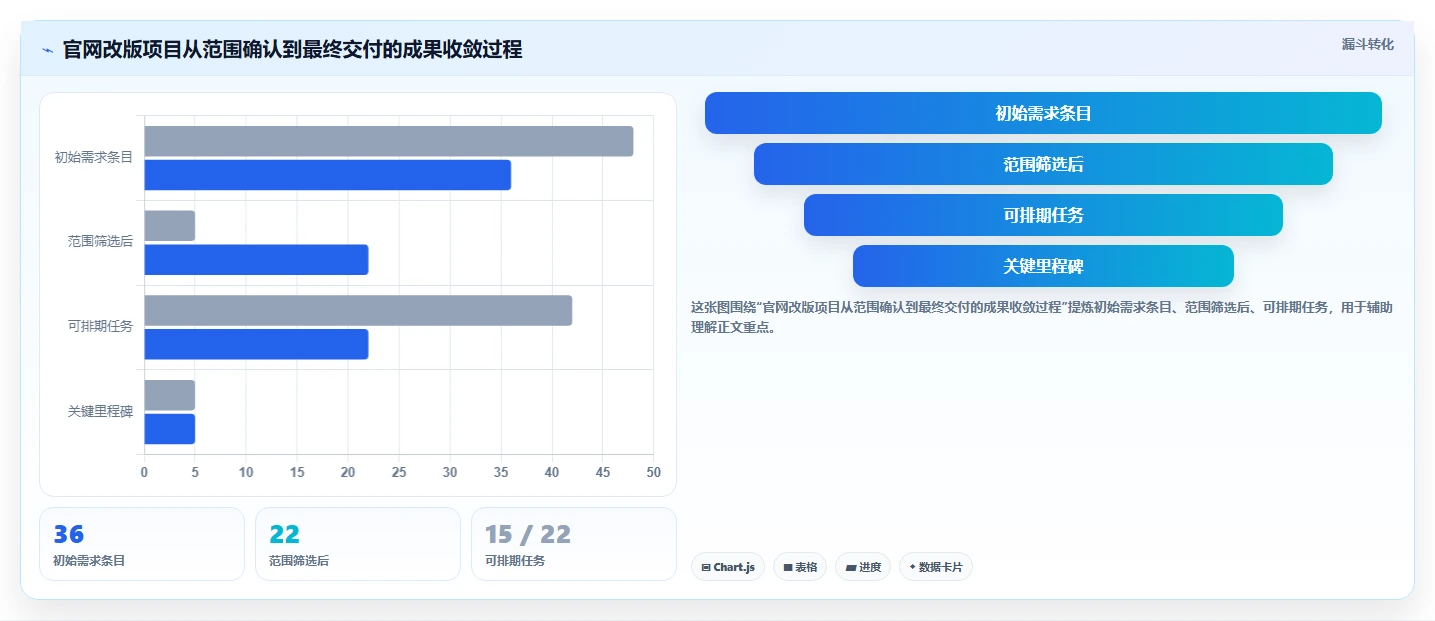Screen dimensions: 1435x621
Task: Click the gray bar for 可排期任务
Action: (x=358, y=310)
